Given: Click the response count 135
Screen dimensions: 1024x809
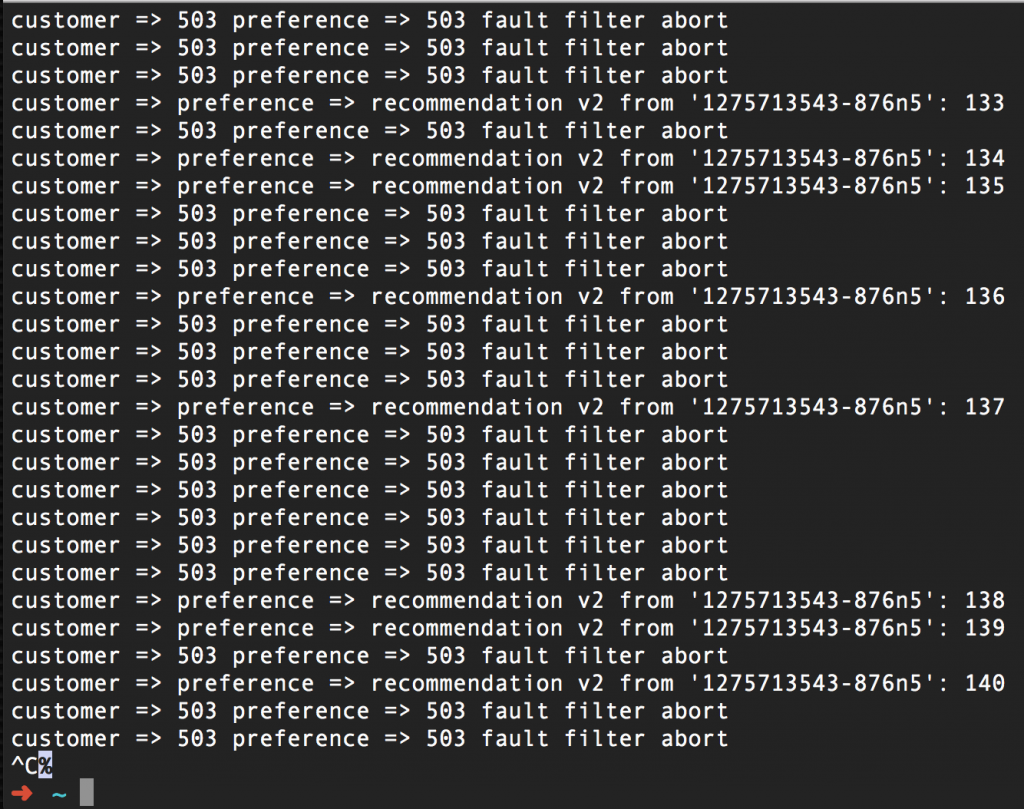Looking at the screenshot, I should pyautogui.click(x=985, y=186).
